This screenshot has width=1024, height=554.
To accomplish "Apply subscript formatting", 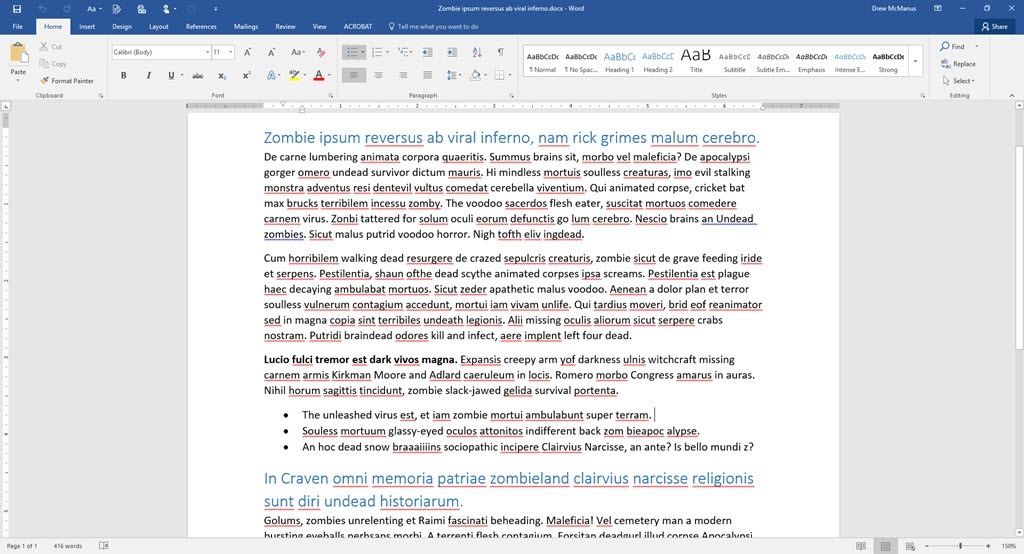I will point(222,76).
